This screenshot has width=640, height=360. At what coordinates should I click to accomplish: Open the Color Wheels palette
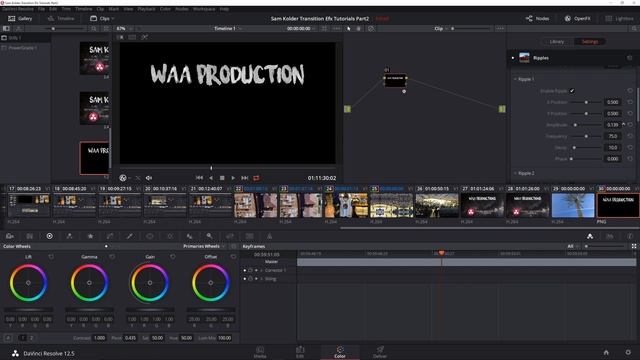[49, 236]
